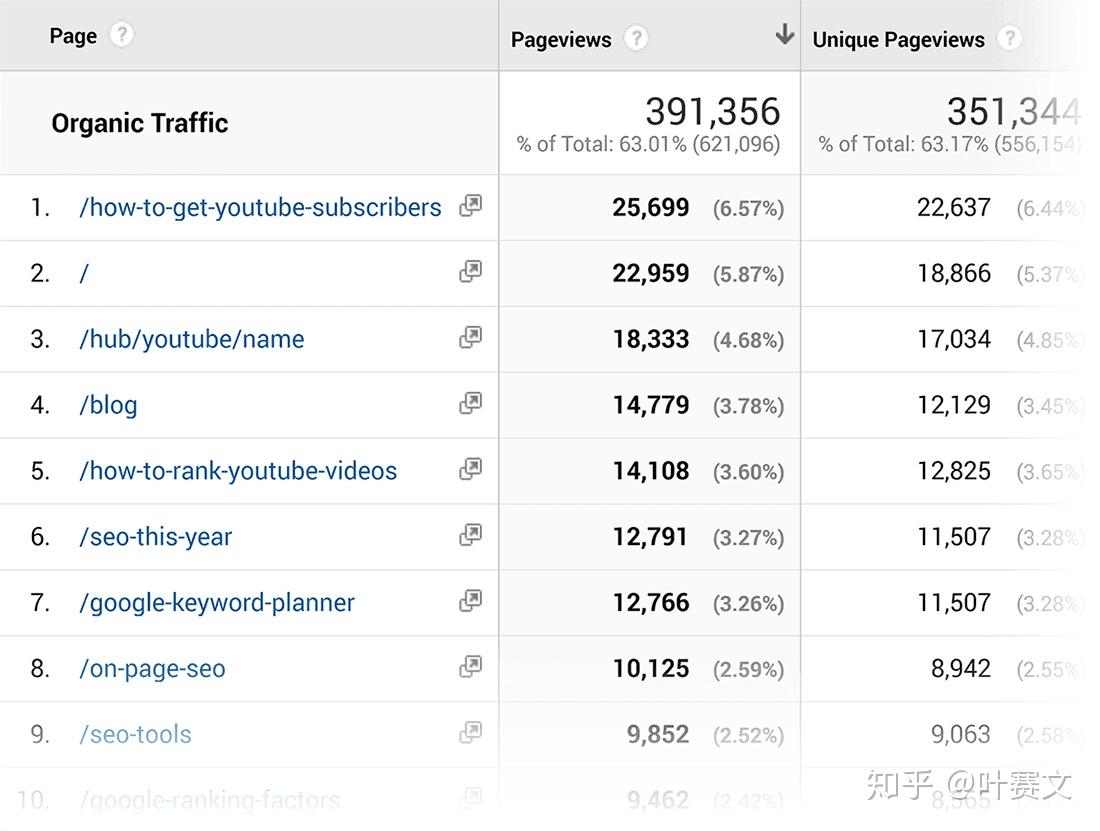The width and height of the screenshot is (1100, 831).
Task: Click the help icon beside Pageviews header
Action: (636, 39)
